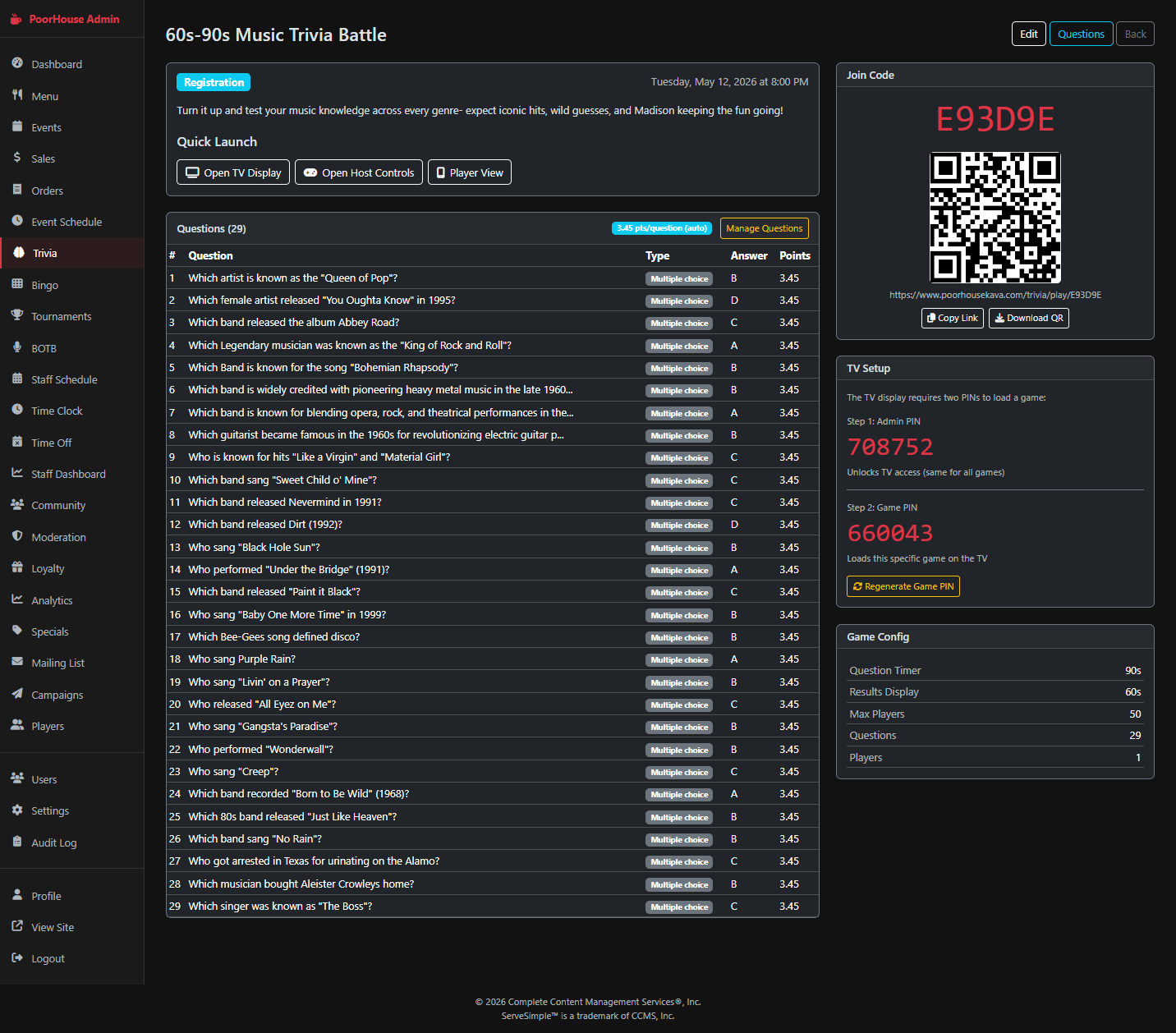
Task: Click the Question Timer row in Game Config
Action: click(995, 670)
